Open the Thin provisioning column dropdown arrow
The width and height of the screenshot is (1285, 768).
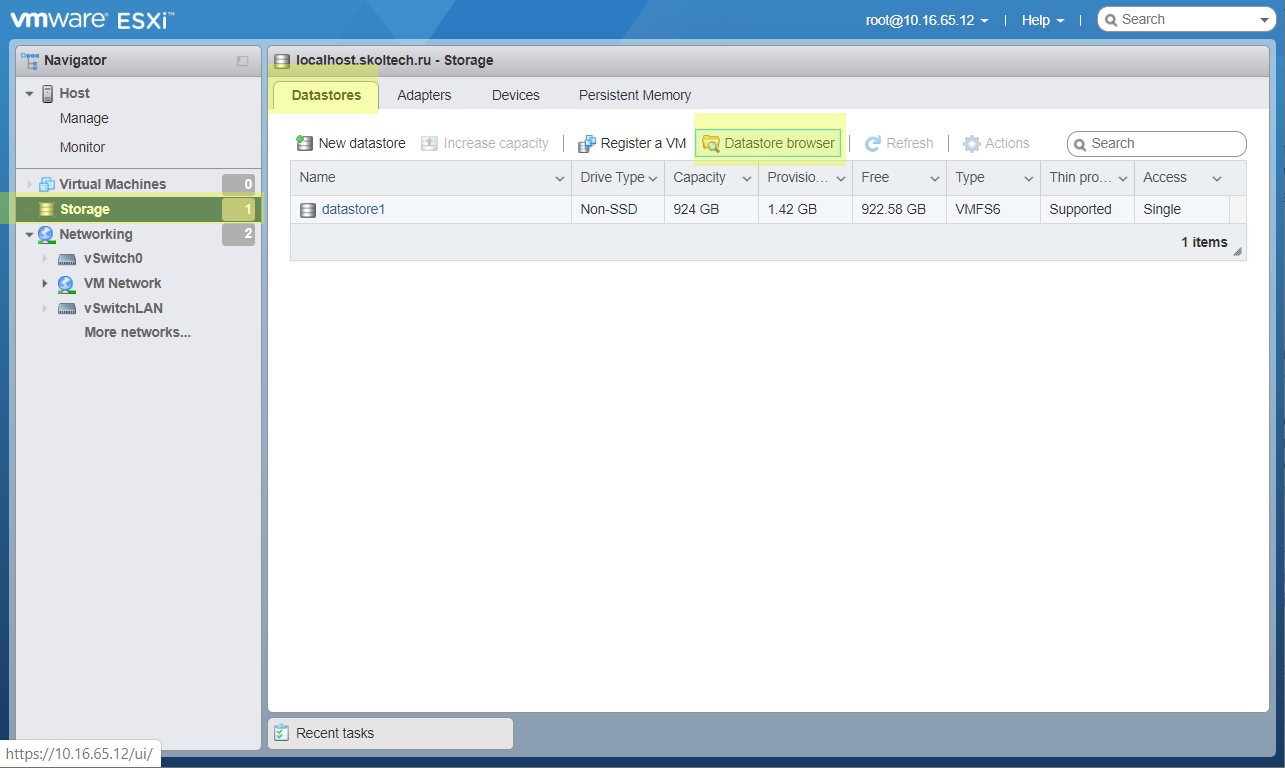click(x=1123, y=178)
